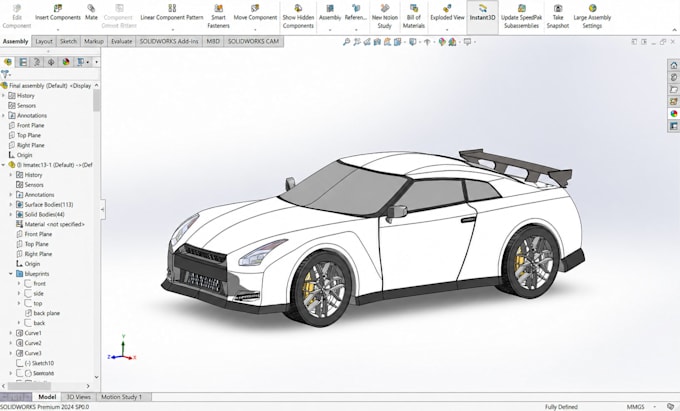The image size is (680, 411).
Task: Collapse the Irmatec13-1 component node
Action: [x=3, y=165]
